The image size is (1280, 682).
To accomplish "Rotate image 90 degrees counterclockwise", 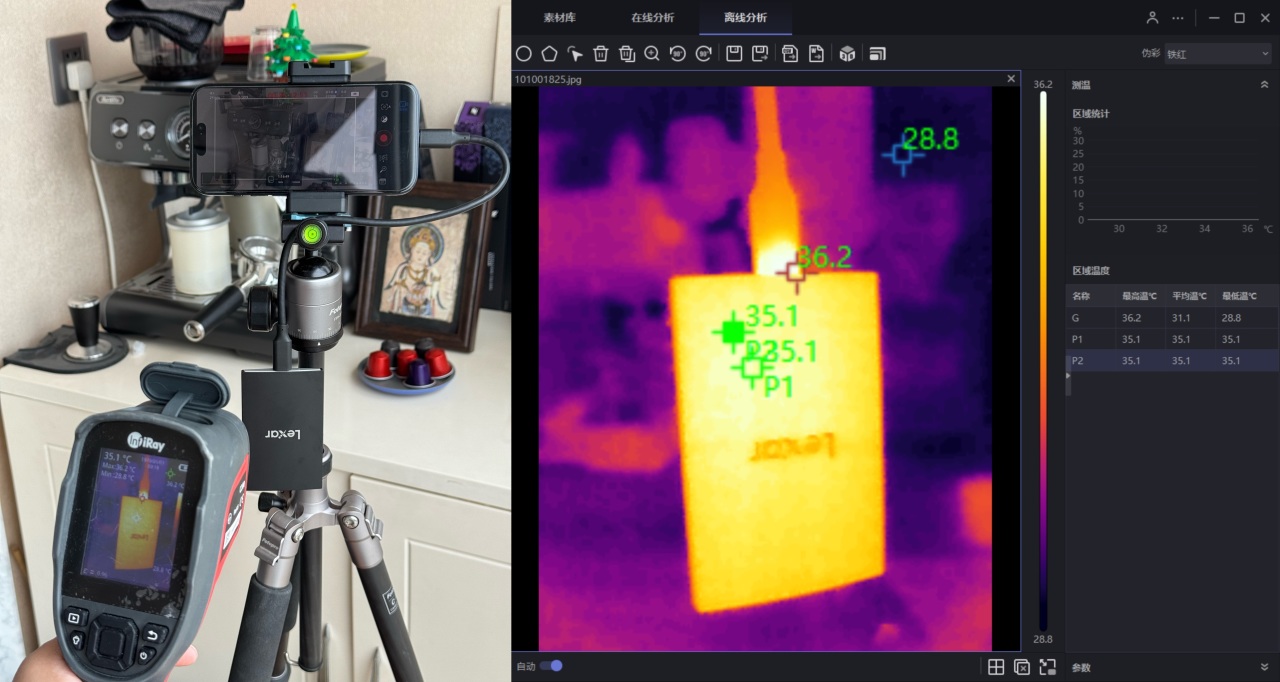I will click(x=678, y=54).
